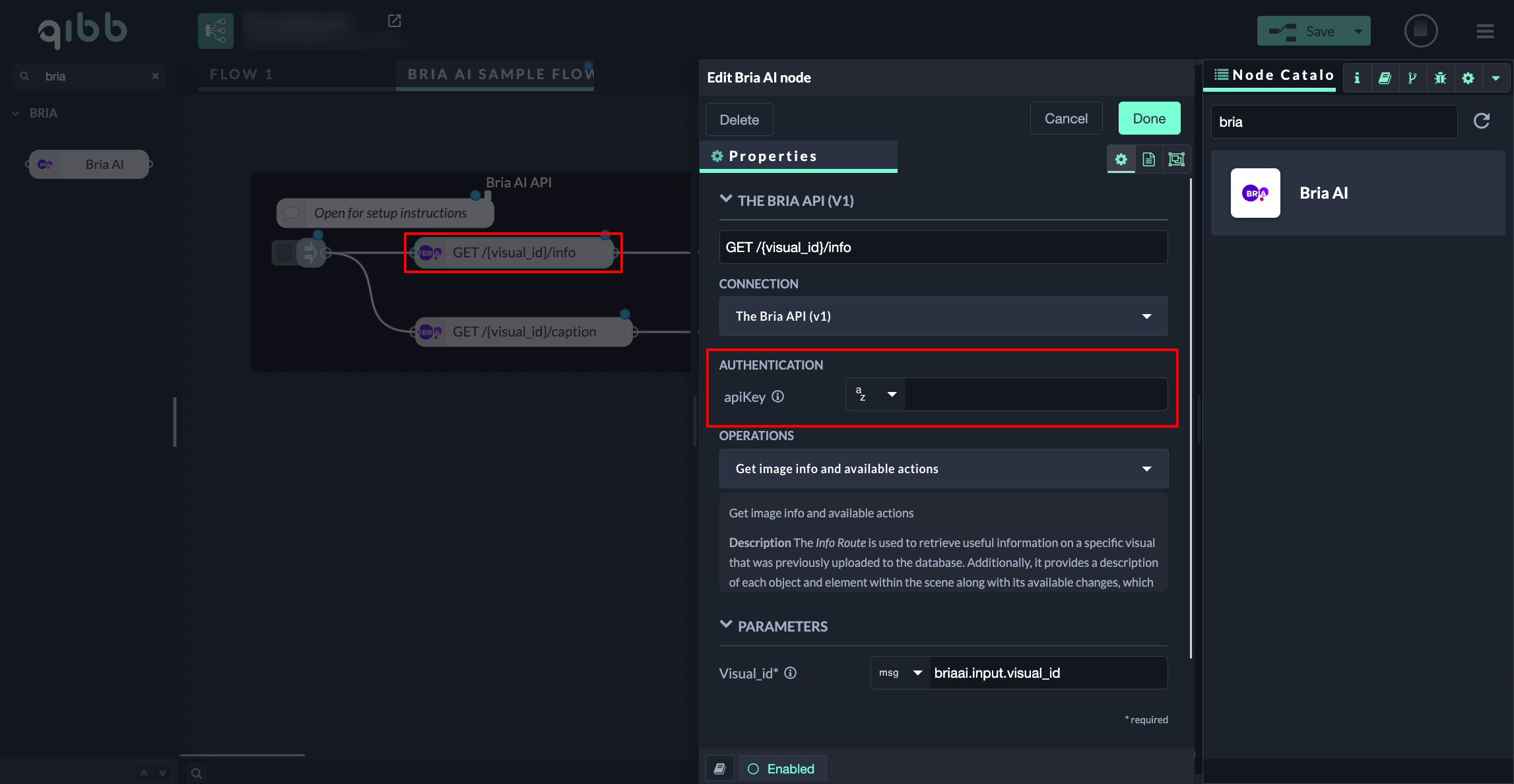The image size is (1514, 784).
Task: Toggle the Enabled node state
Action: coord(782,769)
